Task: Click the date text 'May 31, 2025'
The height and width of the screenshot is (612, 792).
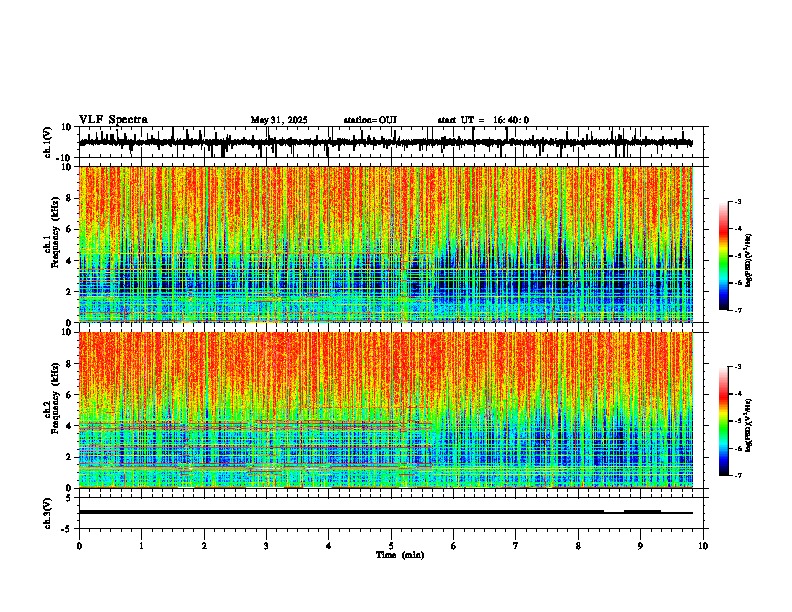Action: 279,120
